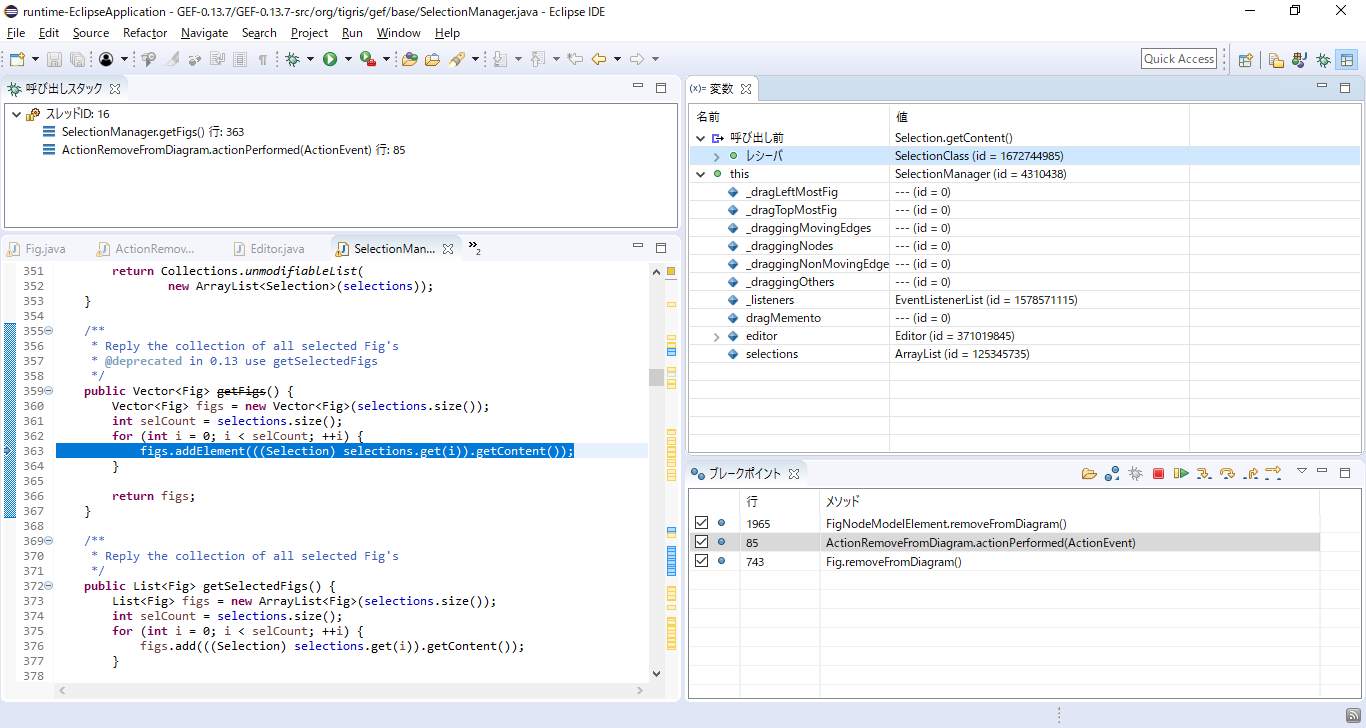Click the Run External Tools icon
The image size is (1366, 728).
click(368, 59)
